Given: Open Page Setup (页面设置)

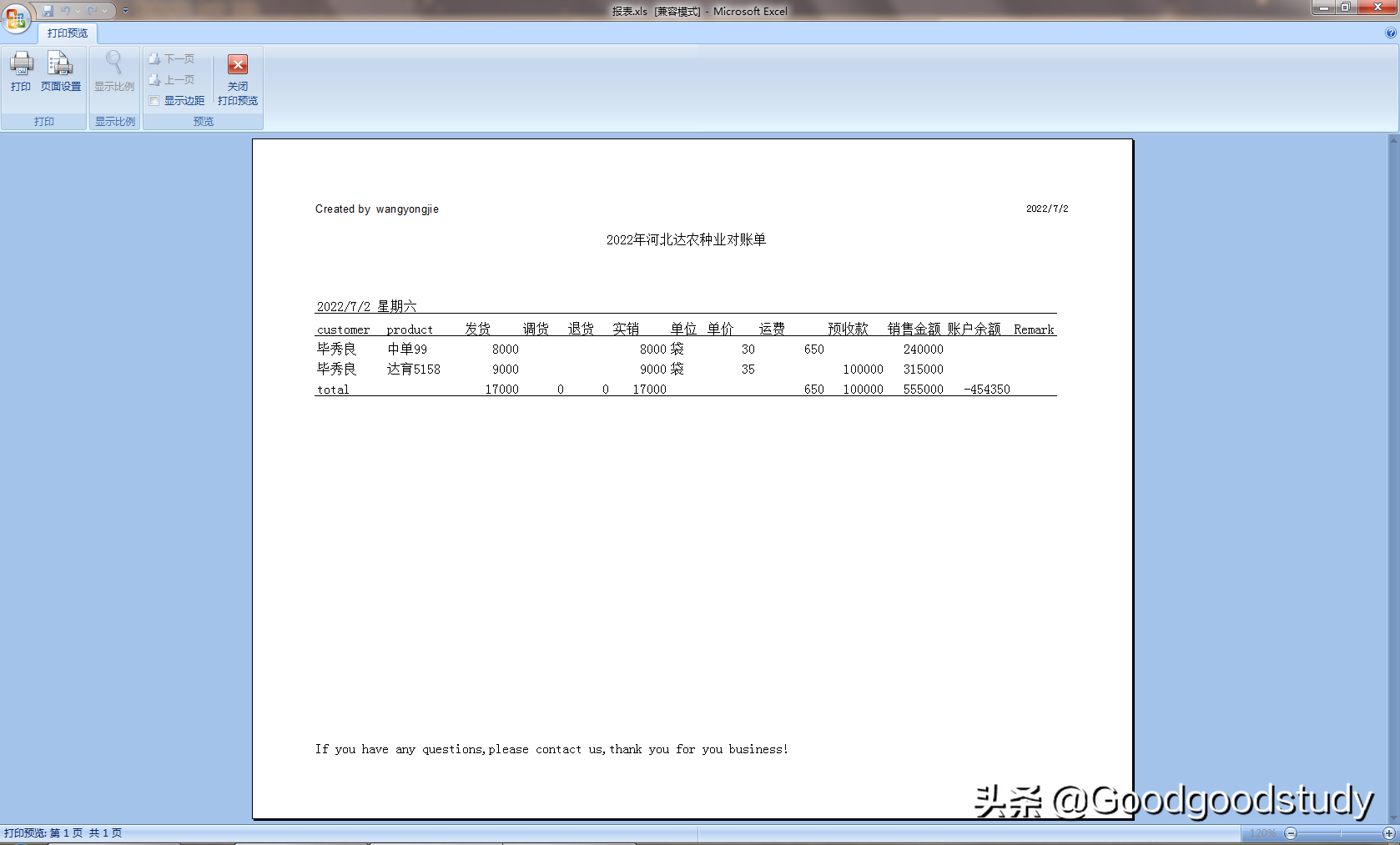Looking at the screenshot, I should point(60,72).
